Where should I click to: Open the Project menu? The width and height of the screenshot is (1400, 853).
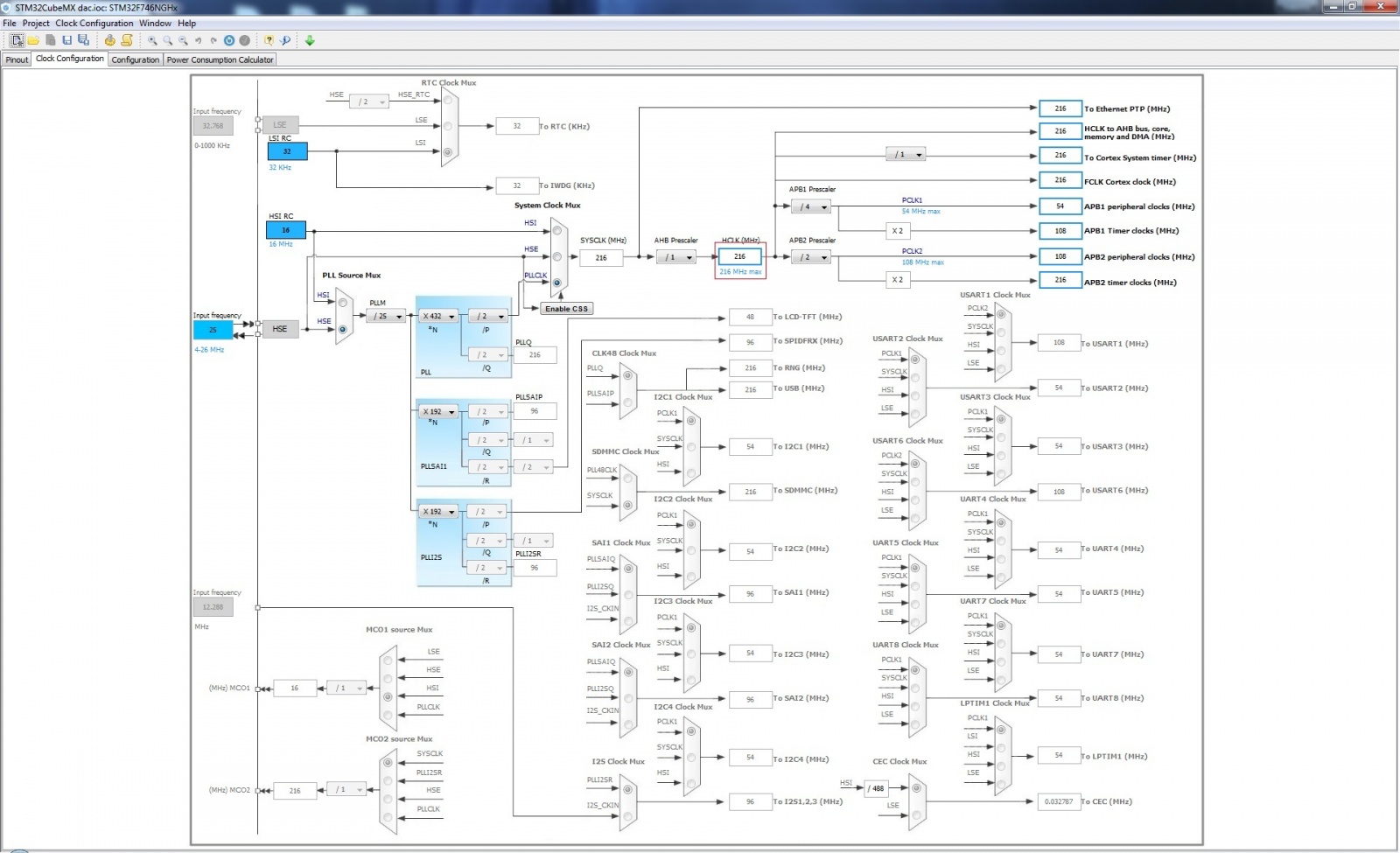pos(36,24)
